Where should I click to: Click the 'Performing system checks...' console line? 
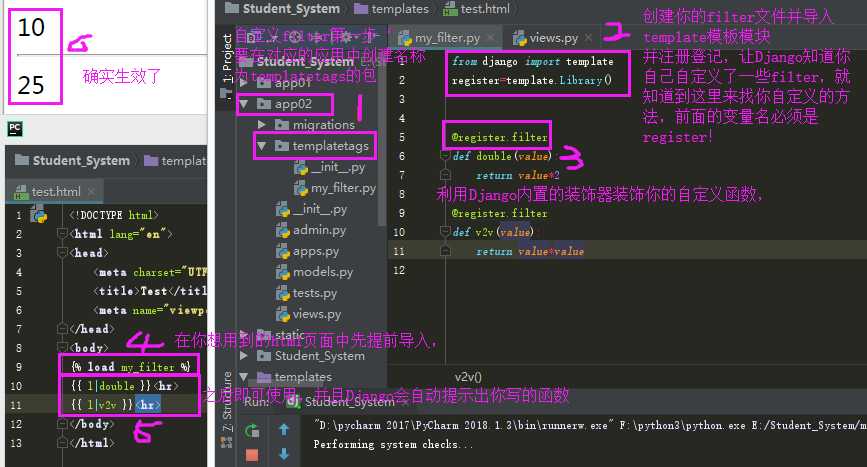(x=393, y=444)
